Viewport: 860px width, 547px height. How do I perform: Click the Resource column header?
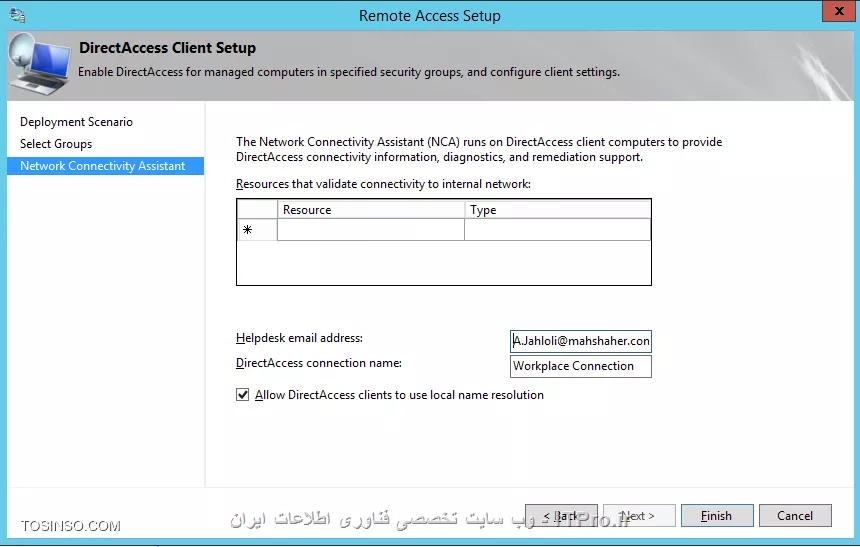pos(371,210)
